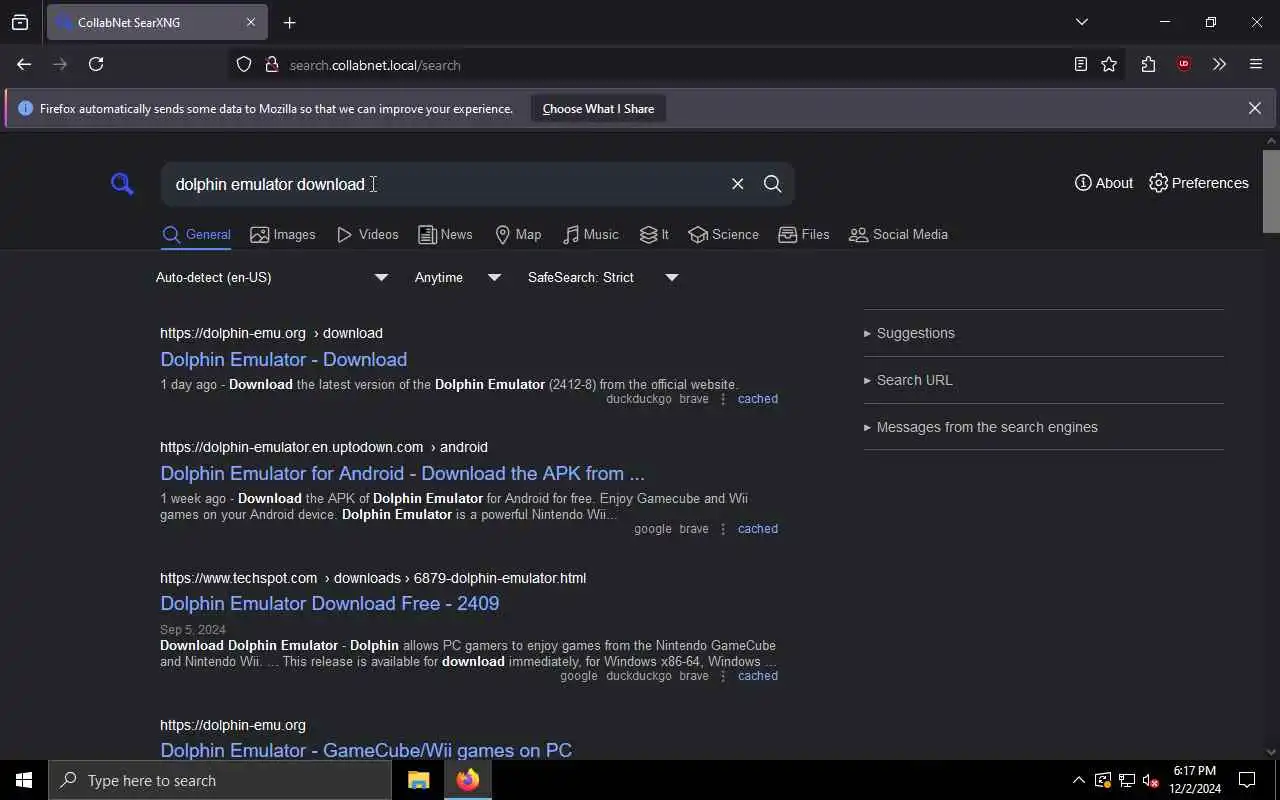The width and height of the screenshot is (1280, 800).
Task: Open the Anytime time range dropdown
Action: coord(458,277)
